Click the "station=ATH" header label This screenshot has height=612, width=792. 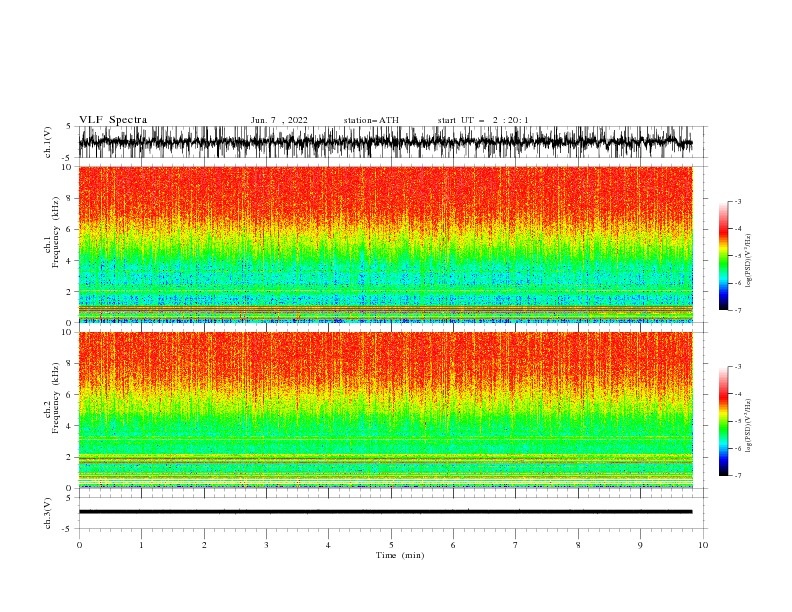point(371,120)
